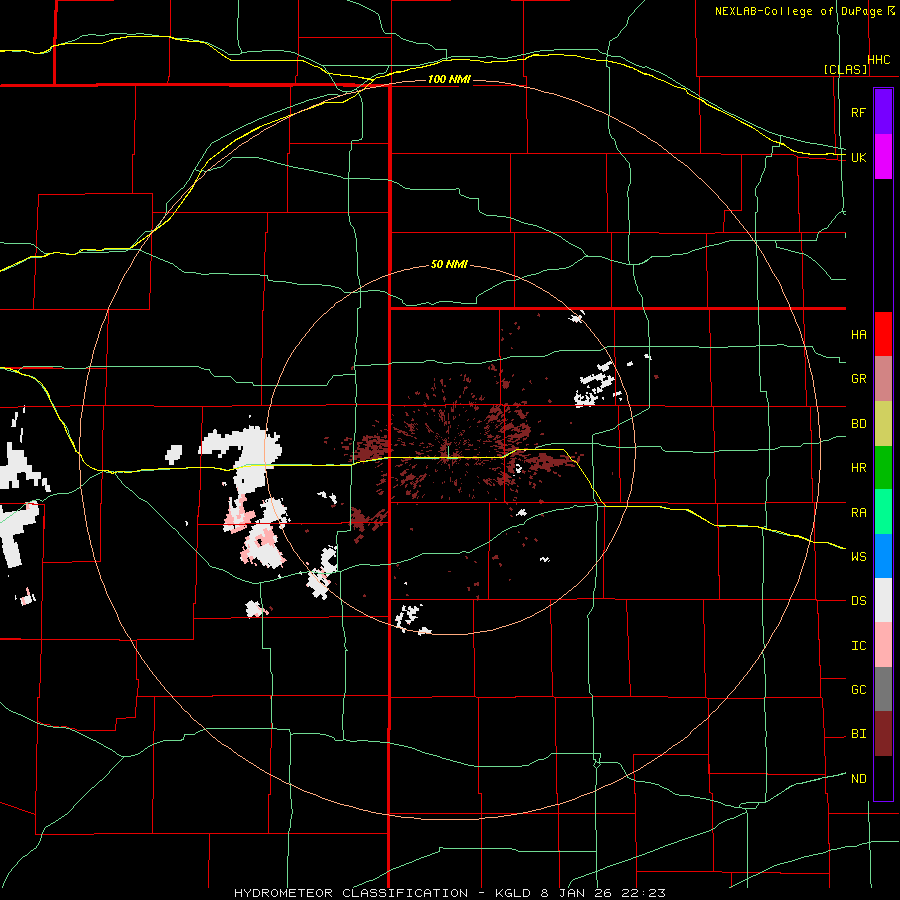Image resolution: width=900 pixels, height=900 pixels.
Task: Click the RF legend label
Action: (x=859, y=112)
